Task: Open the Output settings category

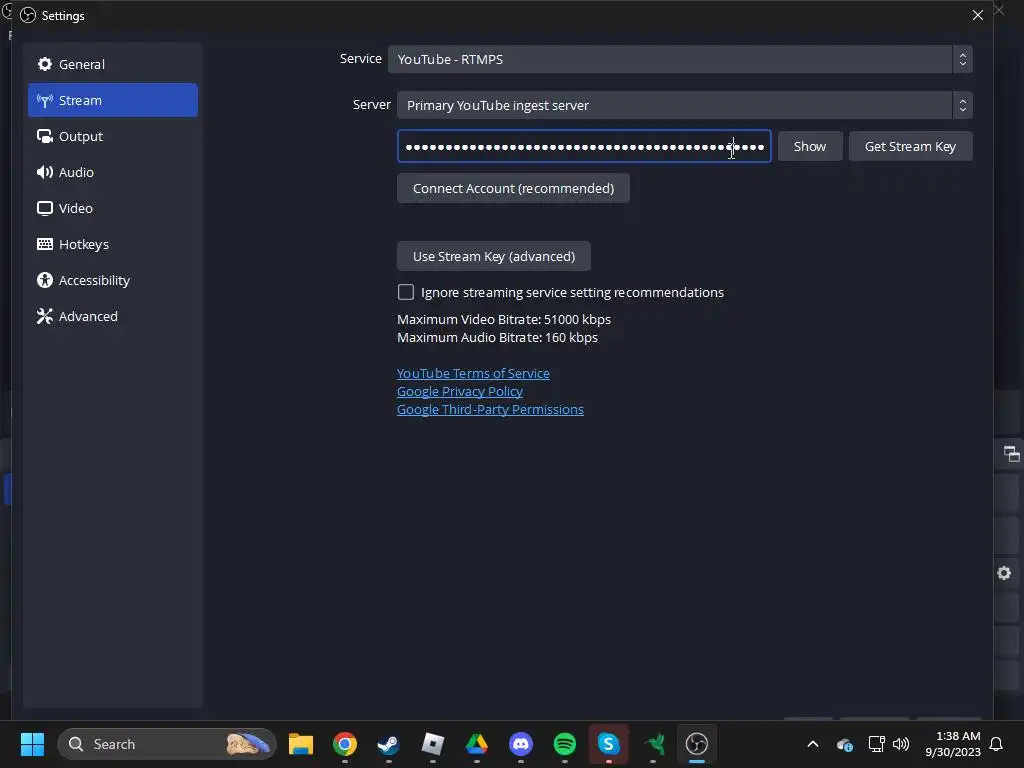Action: pyautogui.click(x=112, y=136)
